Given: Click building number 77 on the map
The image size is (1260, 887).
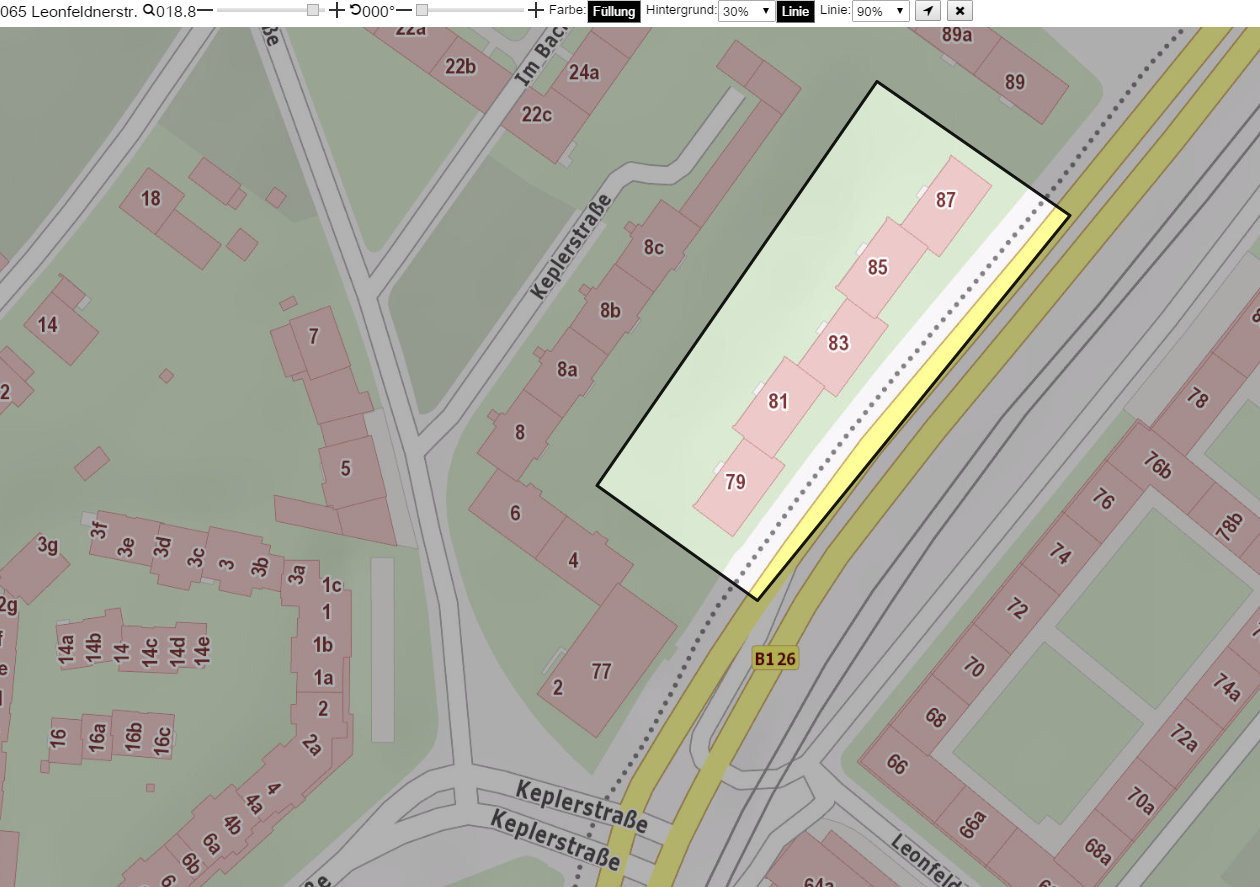Looking at the screenshot, I should tap(601, 671).
